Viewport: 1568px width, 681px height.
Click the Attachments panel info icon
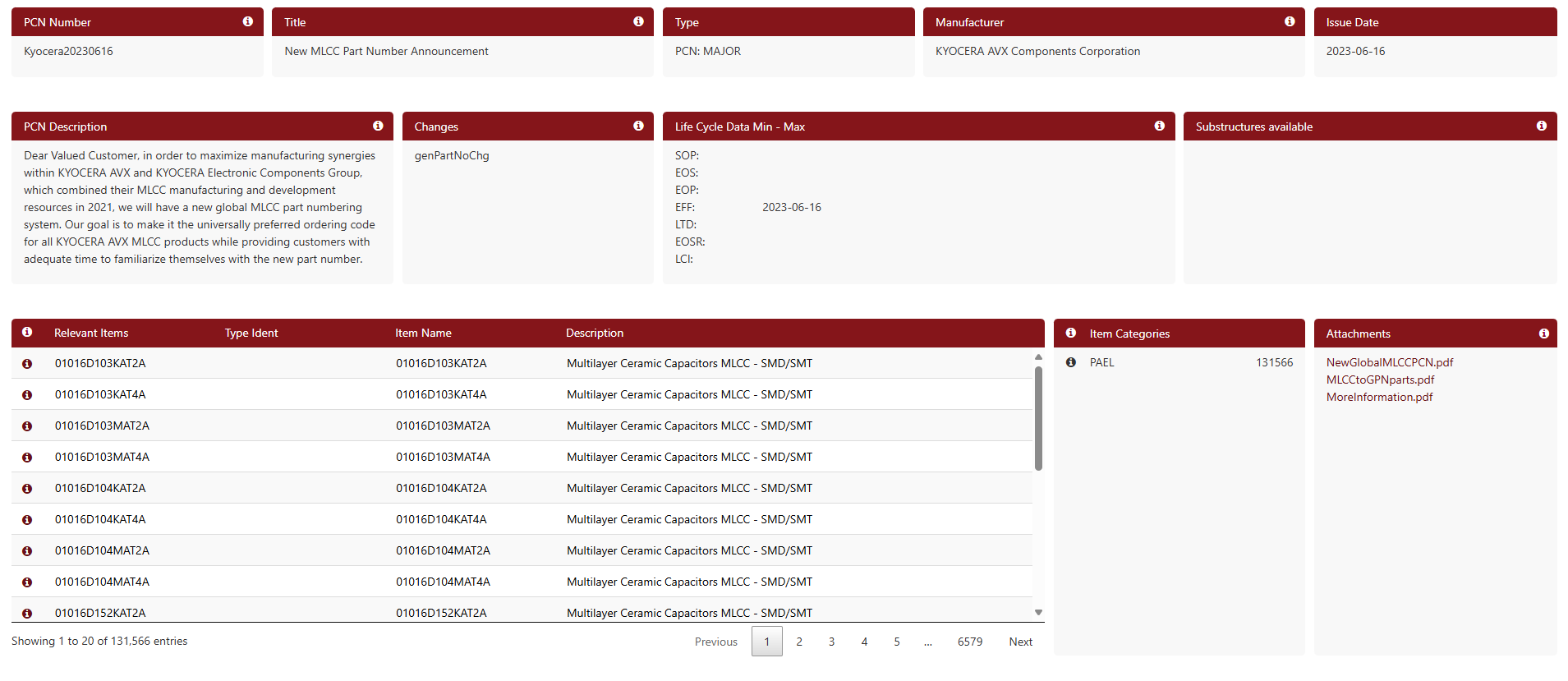(x=1544, y=334)
